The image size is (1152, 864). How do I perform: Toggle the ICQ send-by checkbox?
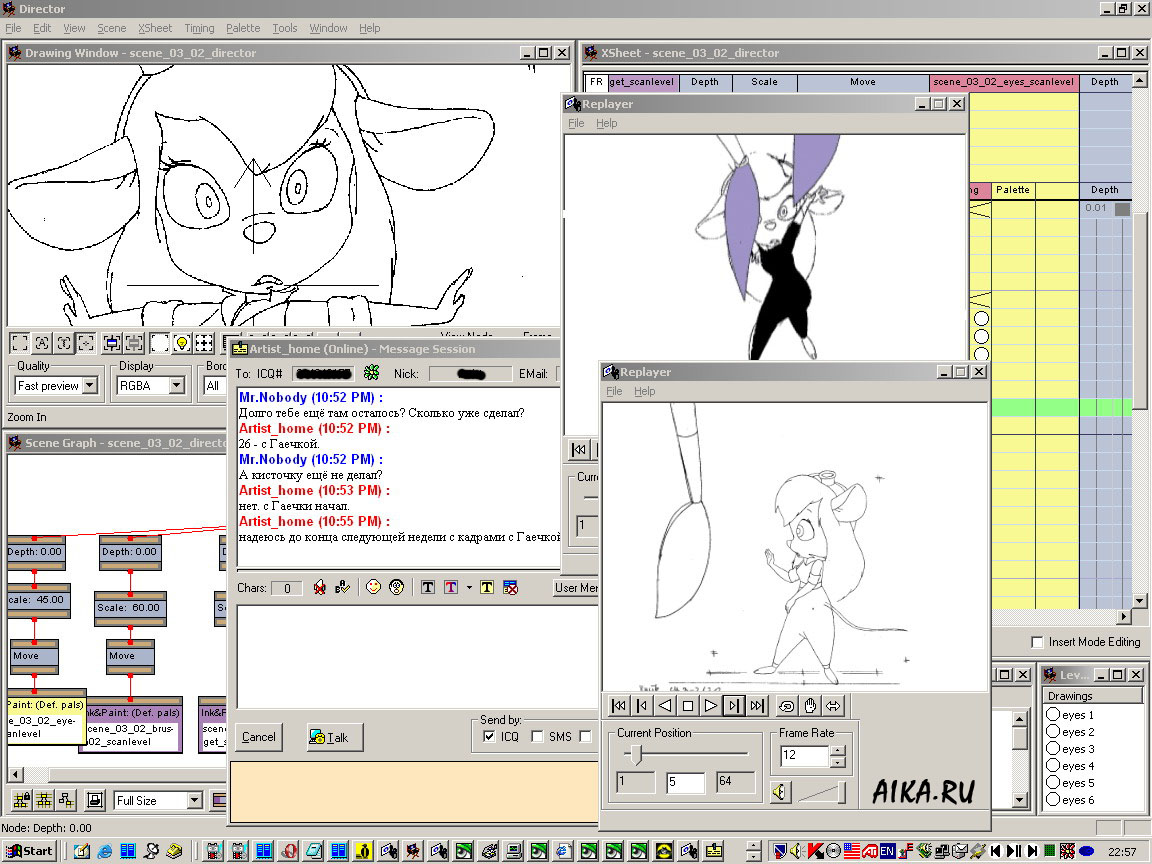489,736
